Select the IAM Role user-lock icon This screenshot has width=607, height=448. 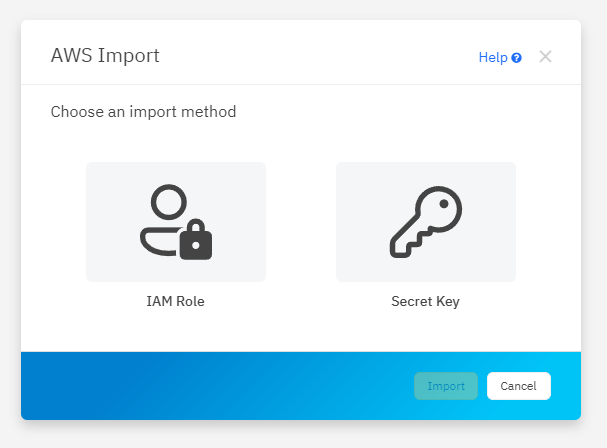click(176, 222)
